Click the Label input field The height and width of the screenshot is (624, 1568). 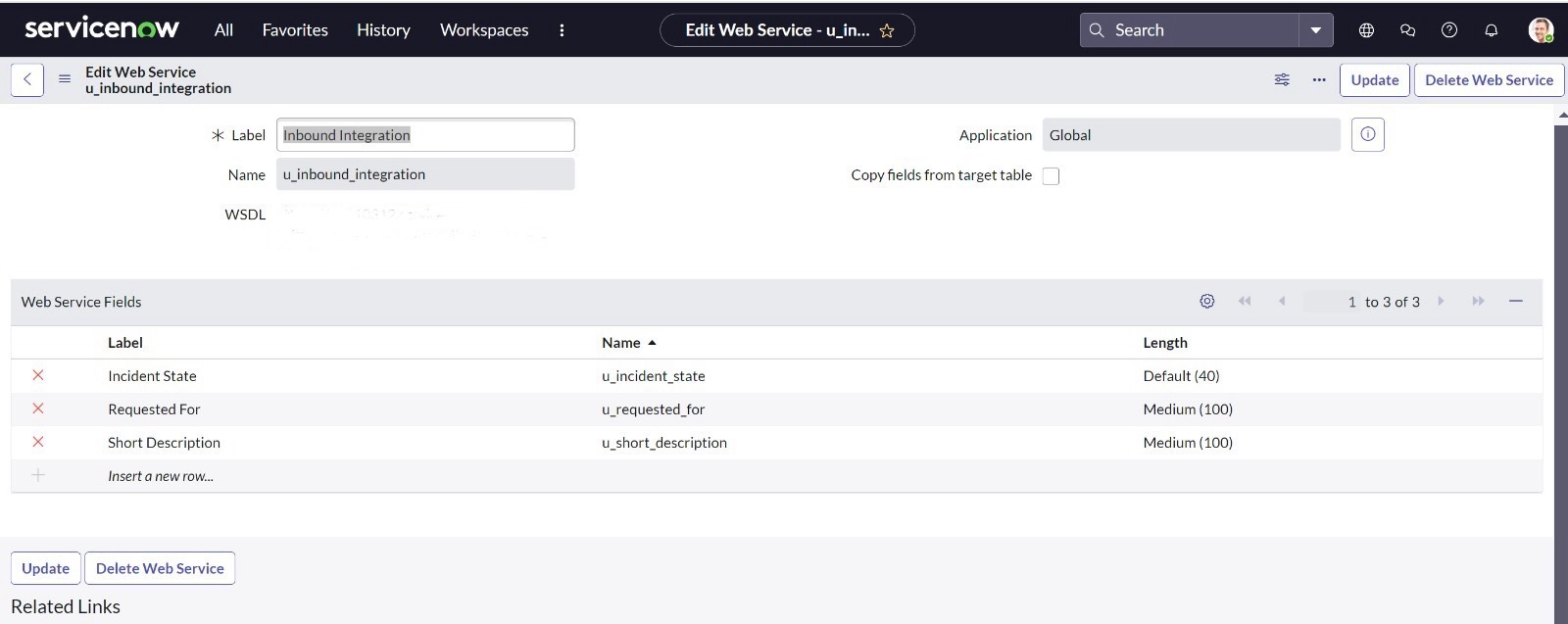(424, 135)
